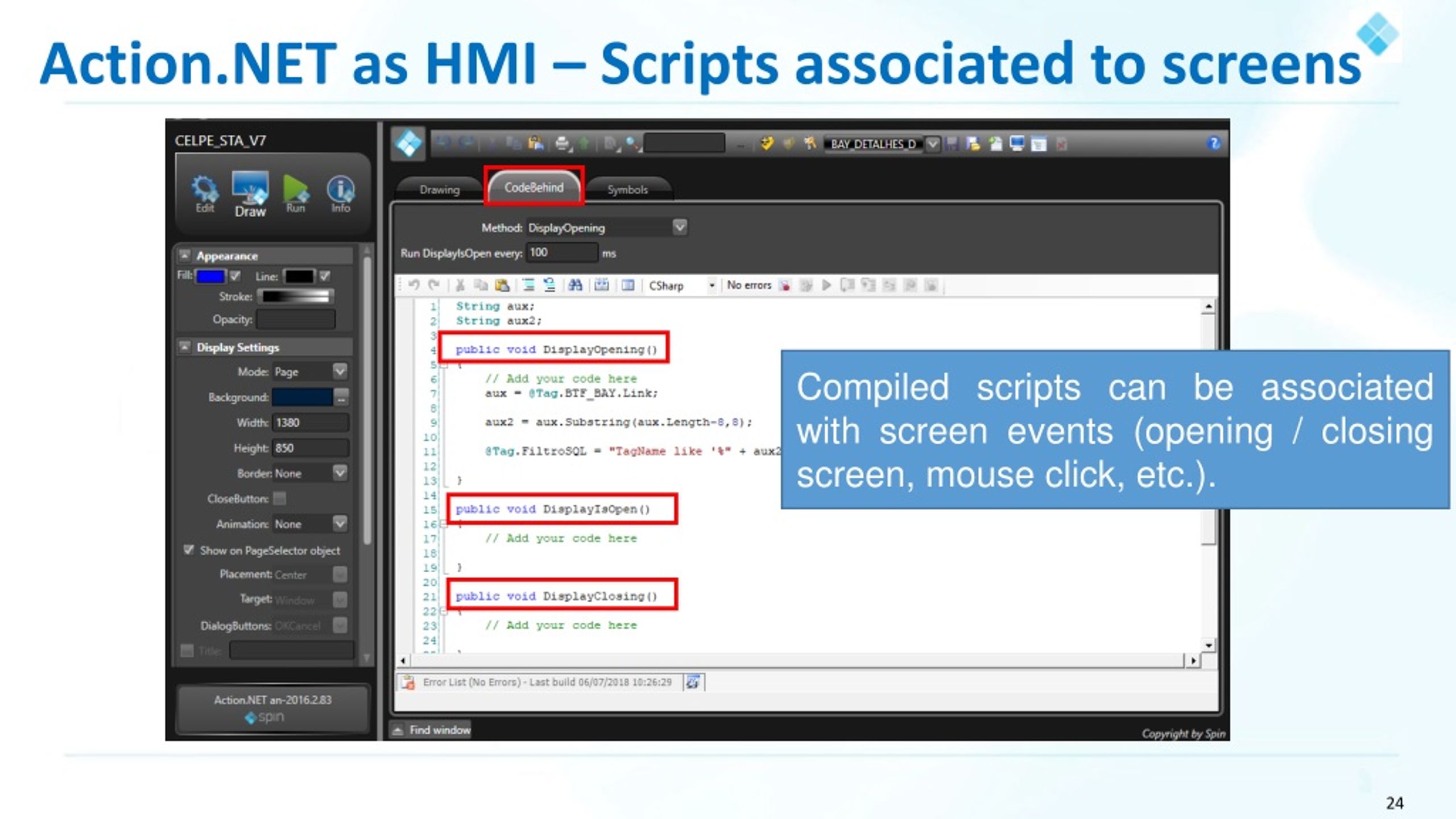Image resolution: width=1456 pixels, height=819 pixels.
Task: Switch to the Symbols tab
Action: (x=627, y=189)
